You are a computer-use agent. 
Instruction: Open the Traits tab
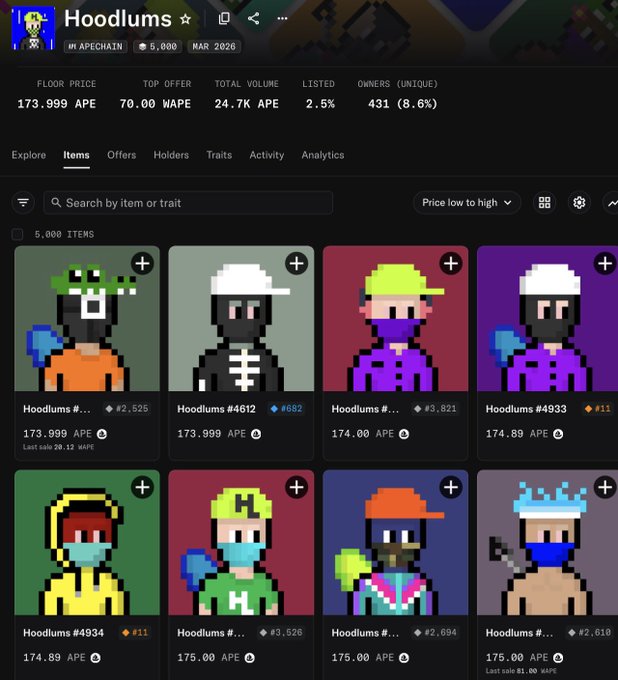tap(219, 155)
